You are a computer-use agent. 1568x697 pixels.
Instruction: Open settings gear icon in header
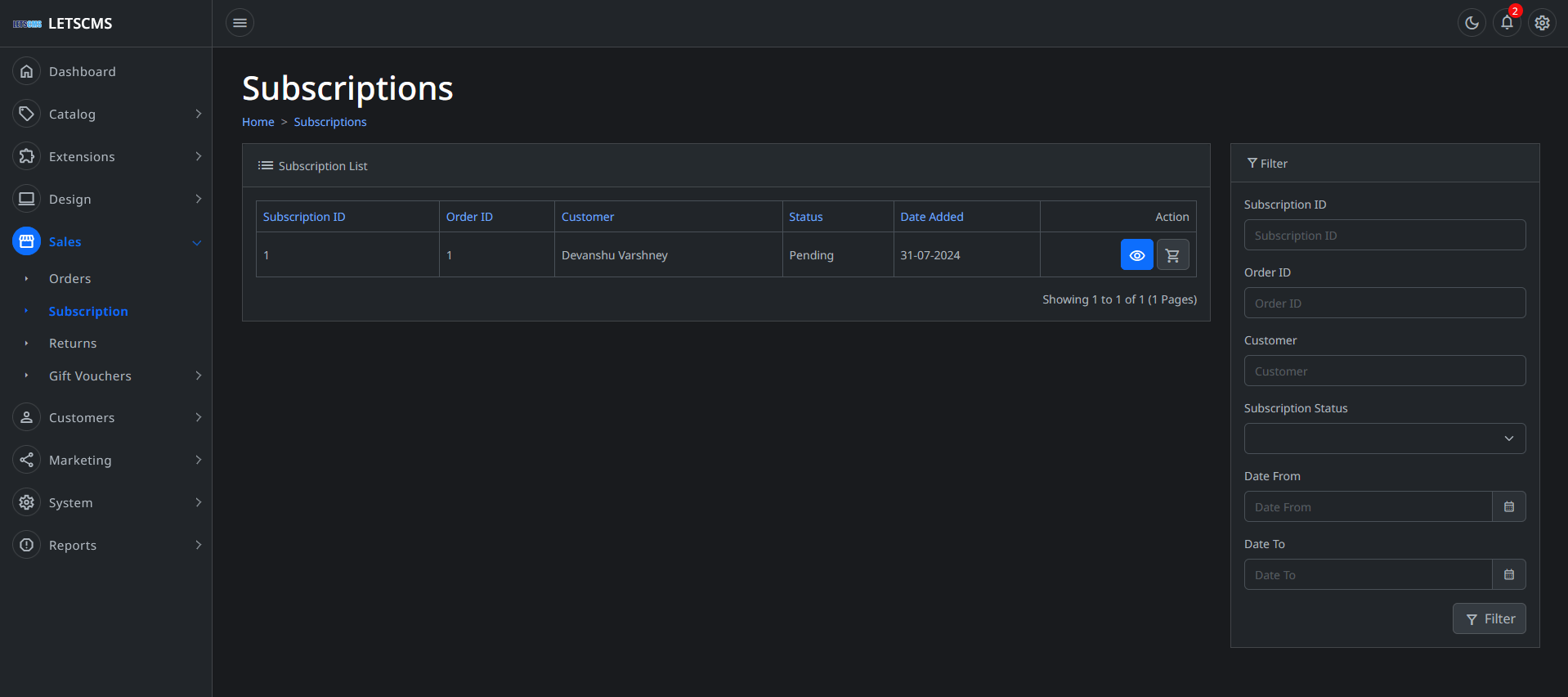(1542, 23)
